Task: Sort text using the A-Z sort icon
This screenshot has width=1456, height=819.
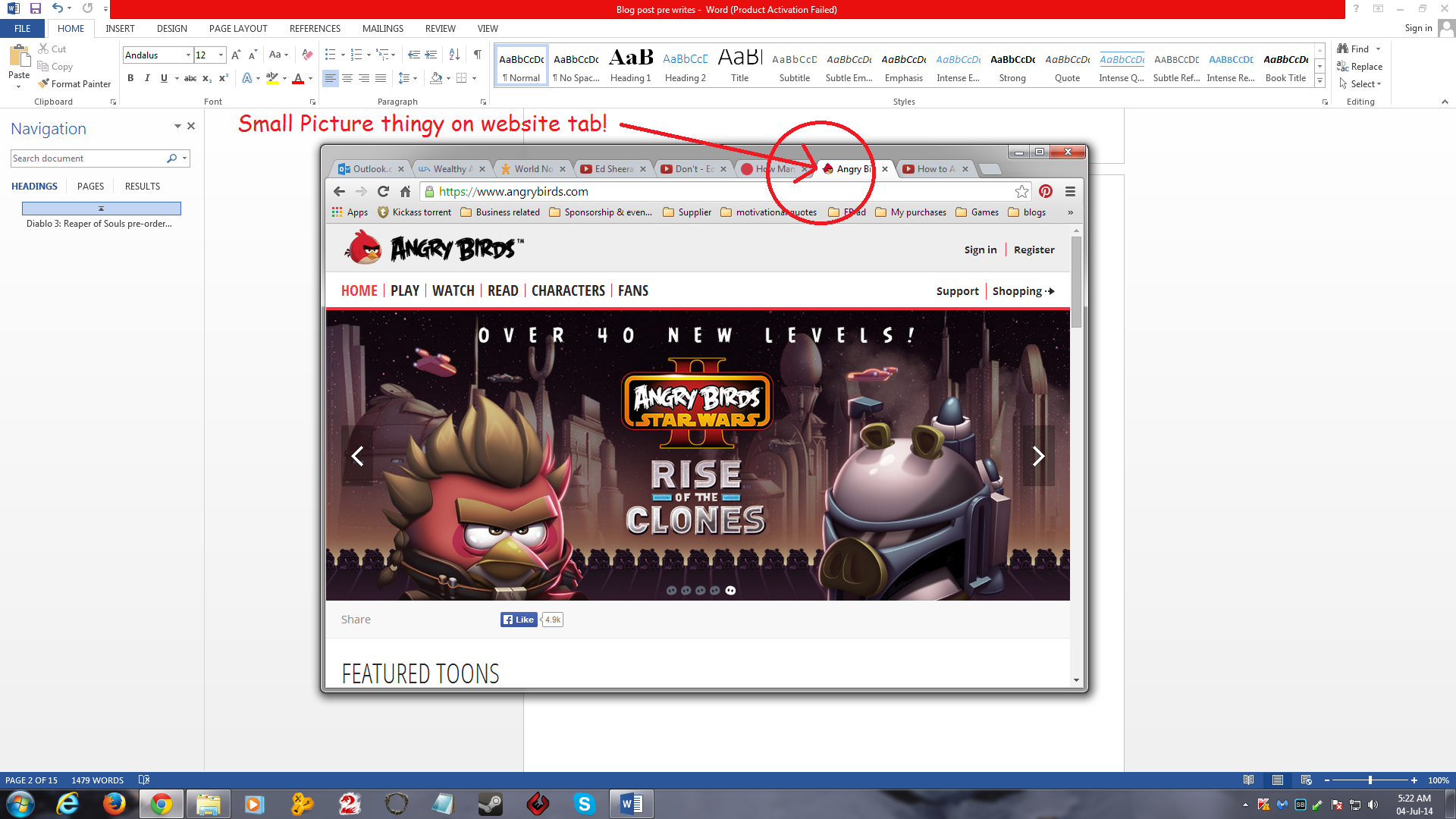Action: coord(454,55)
